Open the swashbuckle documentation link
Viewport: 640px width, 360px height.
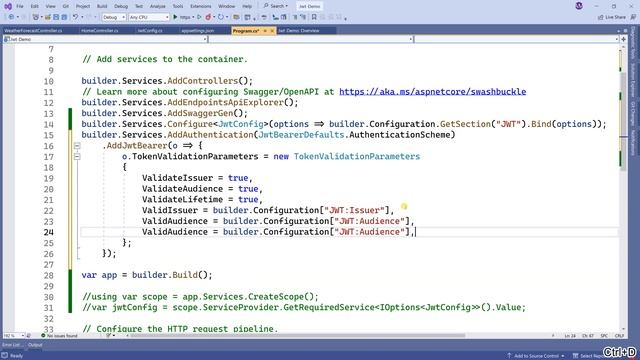coord(432,92)
